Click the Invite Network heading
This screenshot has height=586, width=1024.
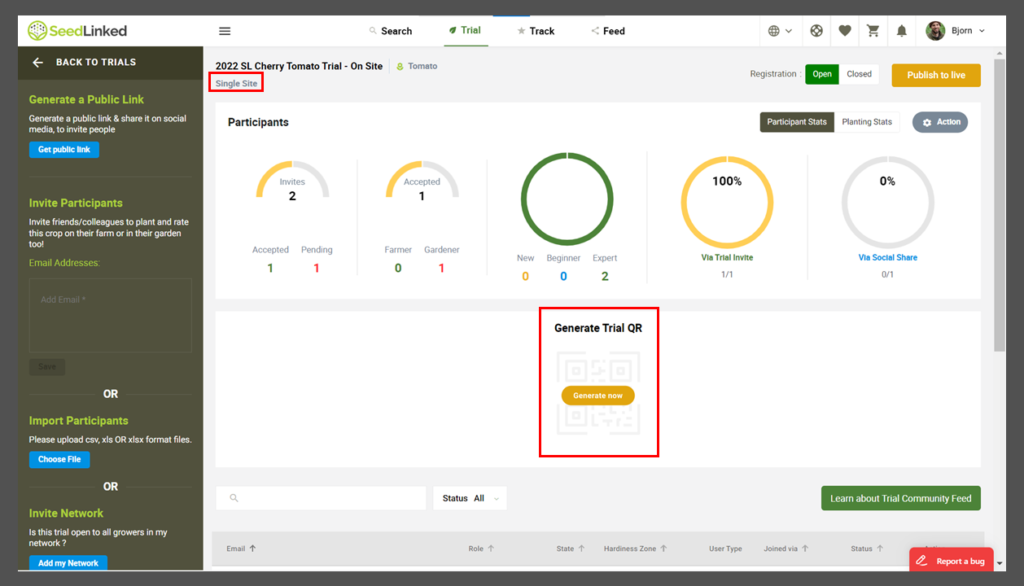[66, 513]
